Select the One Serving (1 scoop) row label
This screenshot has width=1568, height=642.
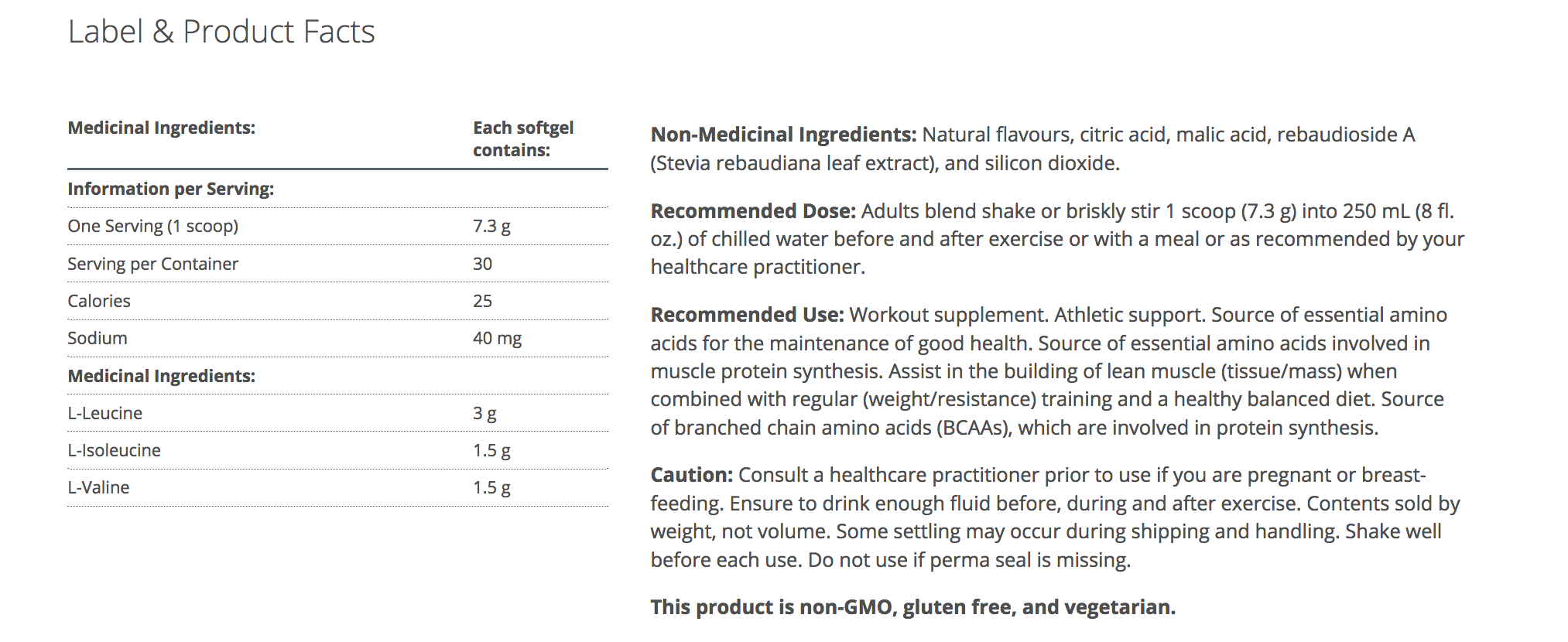point(152,226)
